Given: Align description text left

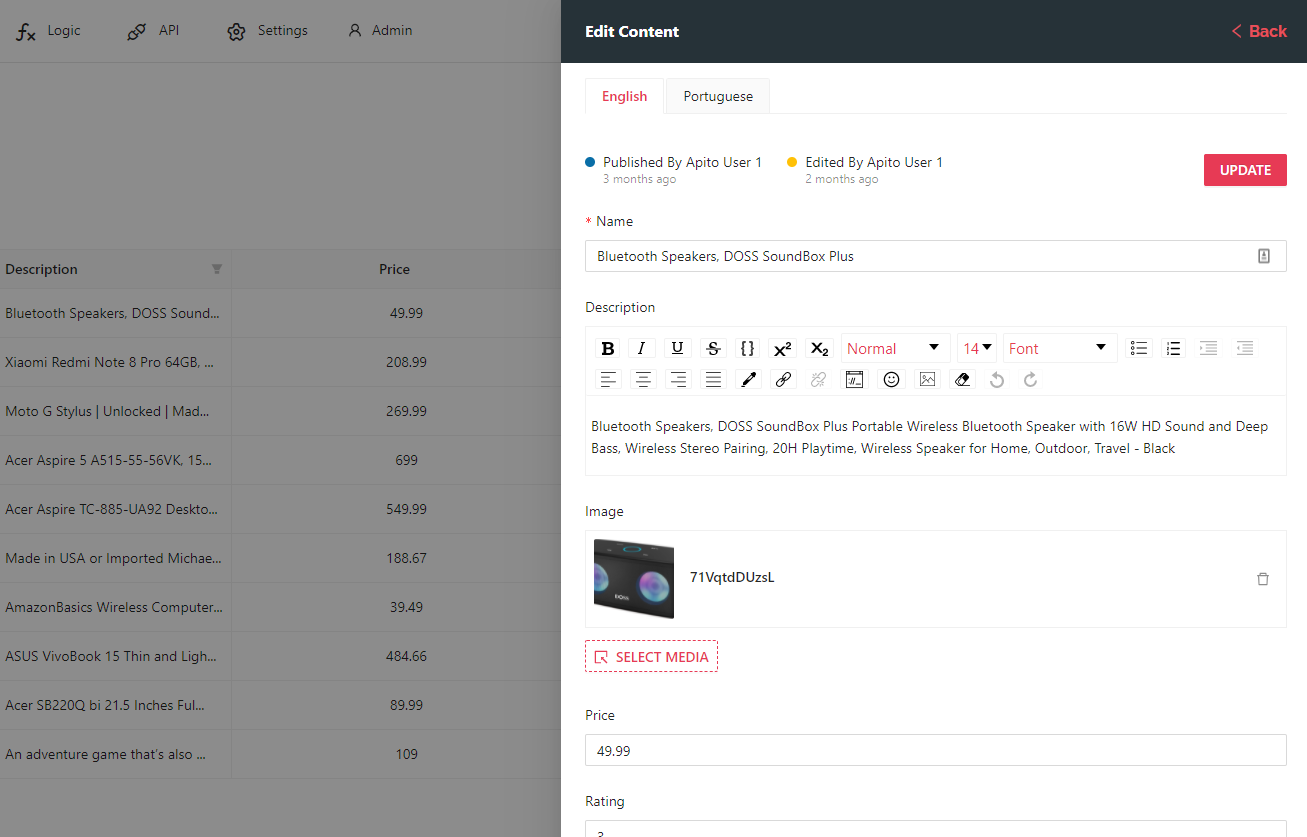Looking at the screenshot, I should 608,379.
